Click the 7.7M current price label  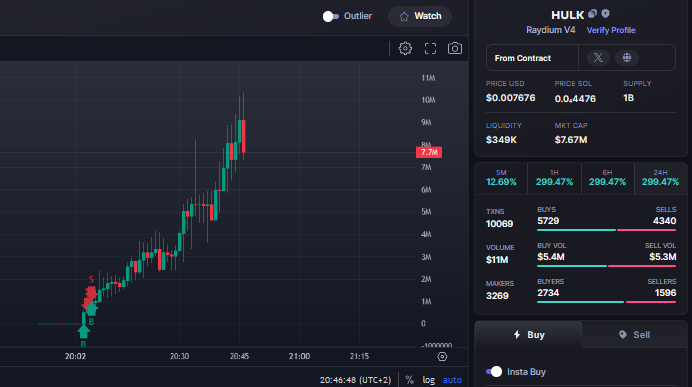click(429, 152)
